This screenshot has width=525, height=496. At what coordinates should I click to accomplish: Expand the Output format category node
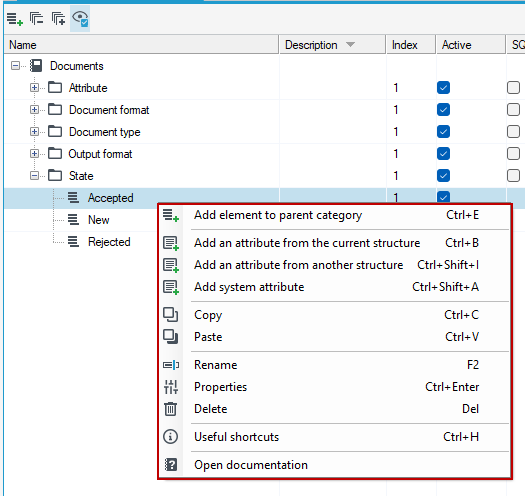34,154
